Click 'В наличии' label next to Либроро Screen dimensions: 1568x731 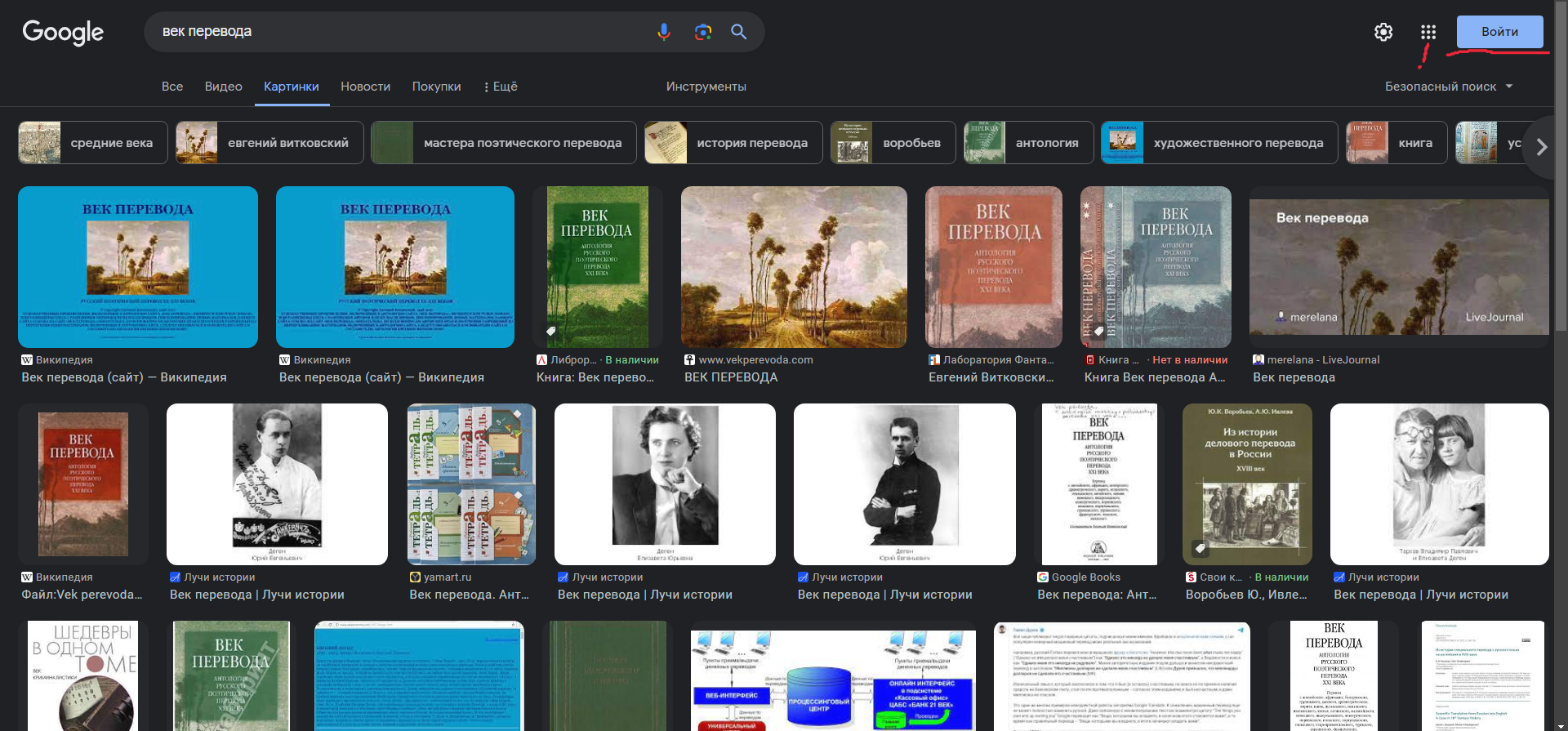pyautogui.click(x=632, y=360)
